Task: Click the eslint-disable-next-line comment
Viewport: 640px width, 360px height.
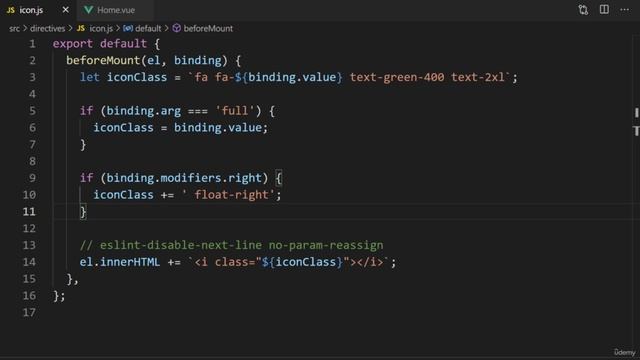Action: click(231, 245)
